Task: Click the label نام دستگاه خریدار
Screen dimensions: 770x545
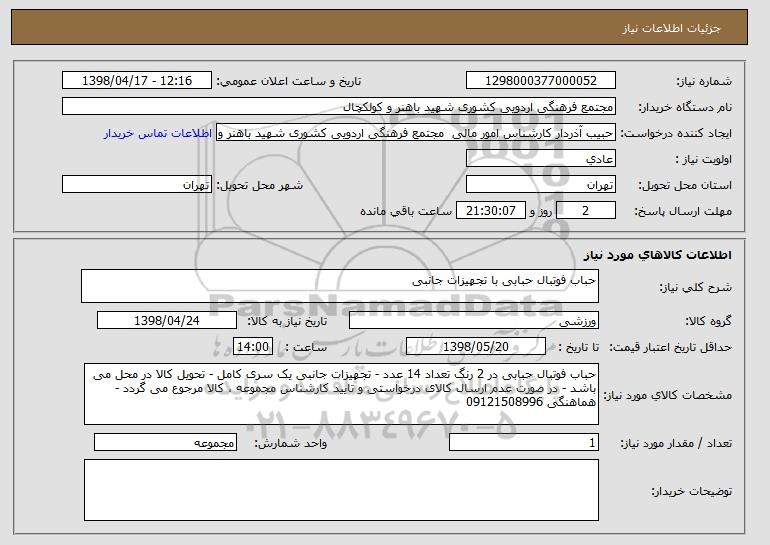Action: click(x=685, y=107)
